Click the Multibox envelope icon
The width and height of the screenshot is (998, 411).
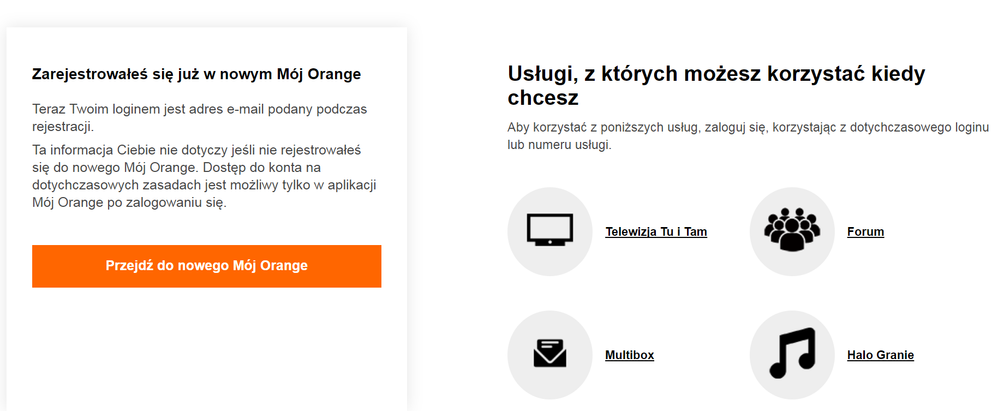pyautogui.click(x=549, y=354)
